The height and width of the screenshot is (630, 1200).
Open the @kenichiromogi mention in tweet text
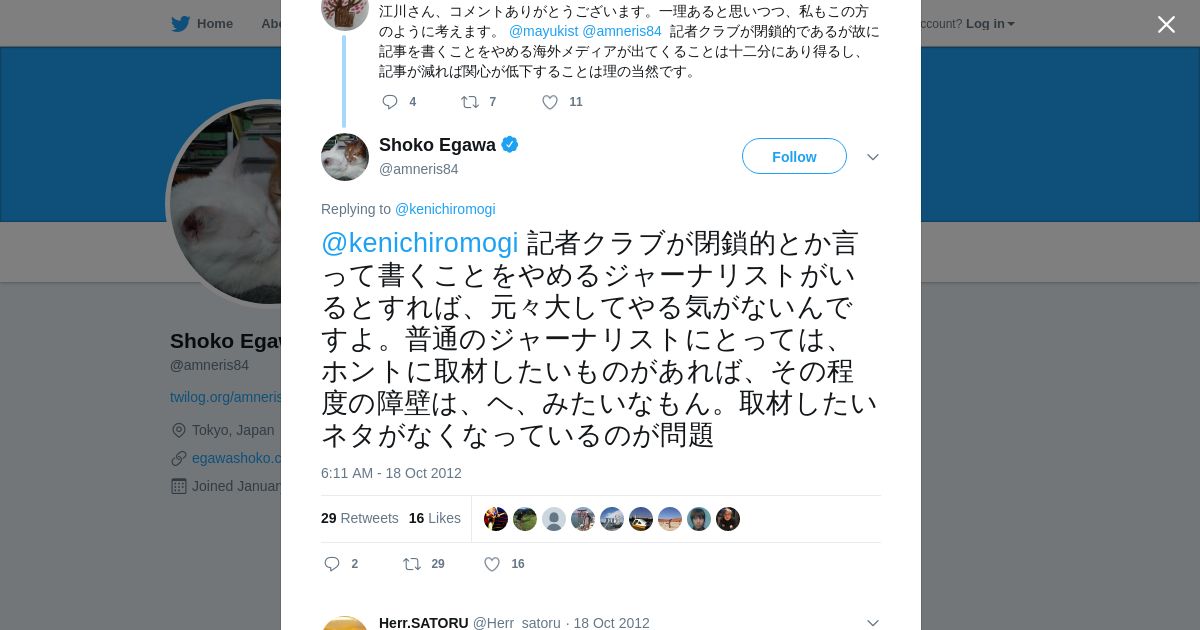420,243
